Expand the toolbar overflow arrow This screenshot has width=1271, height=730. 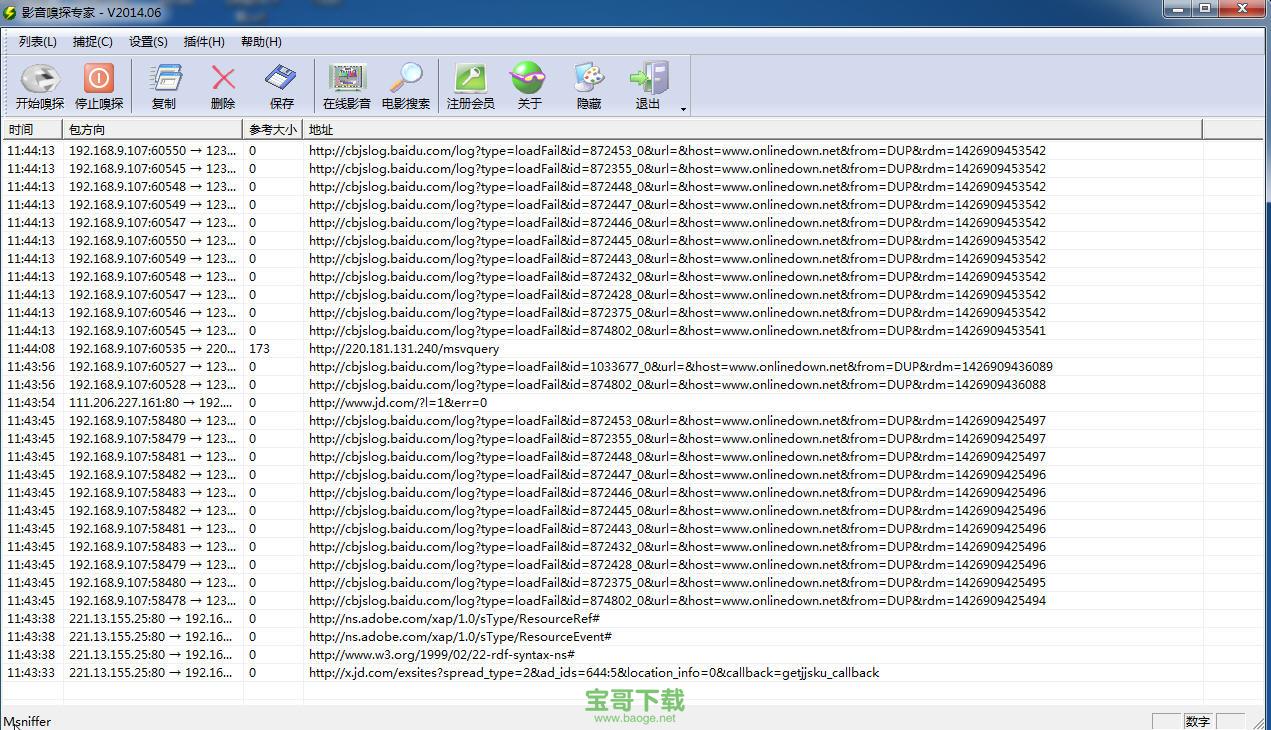click(x=684, y=109)
